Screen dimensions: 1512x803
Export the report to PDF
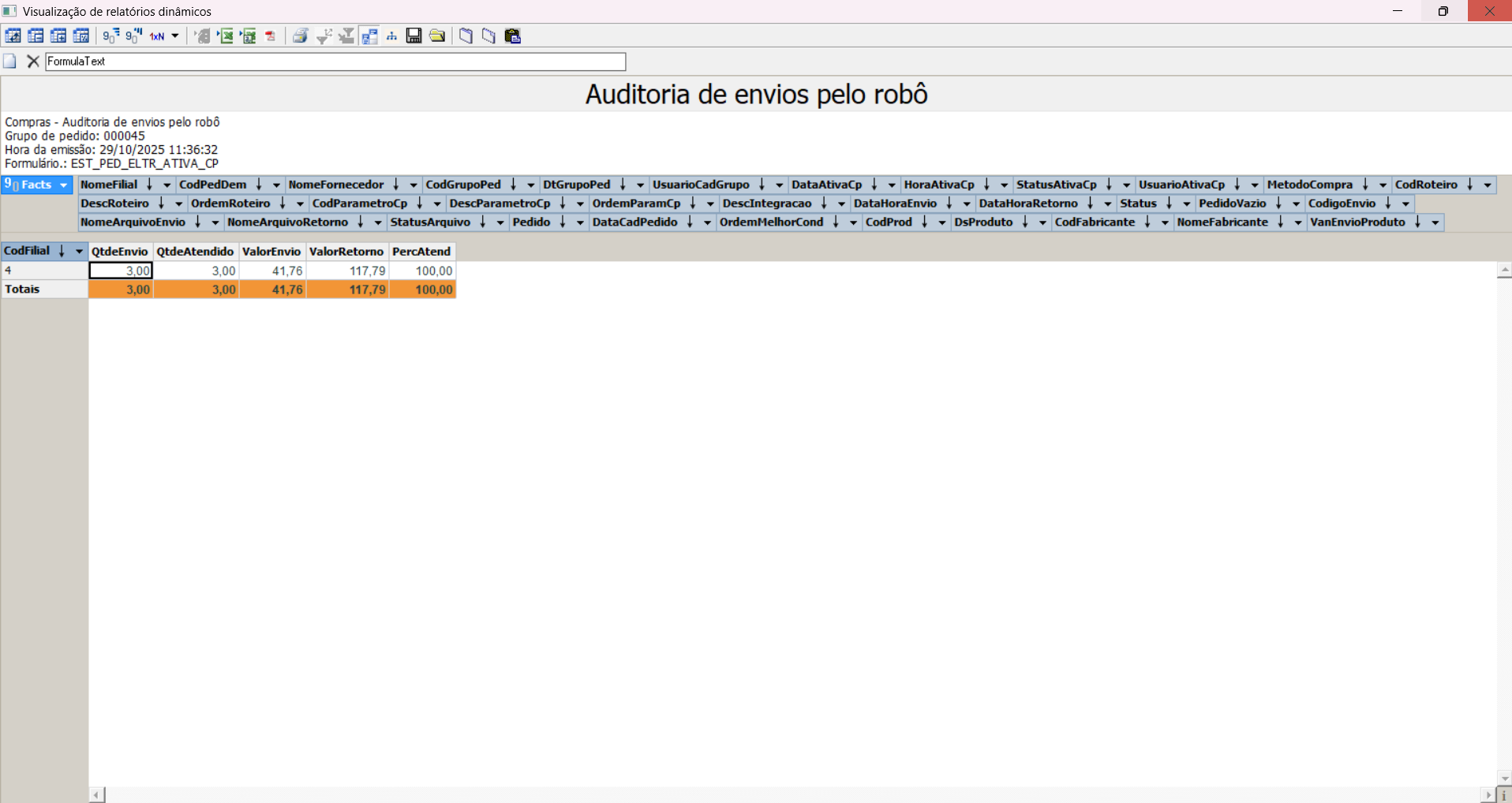[271, 36]
